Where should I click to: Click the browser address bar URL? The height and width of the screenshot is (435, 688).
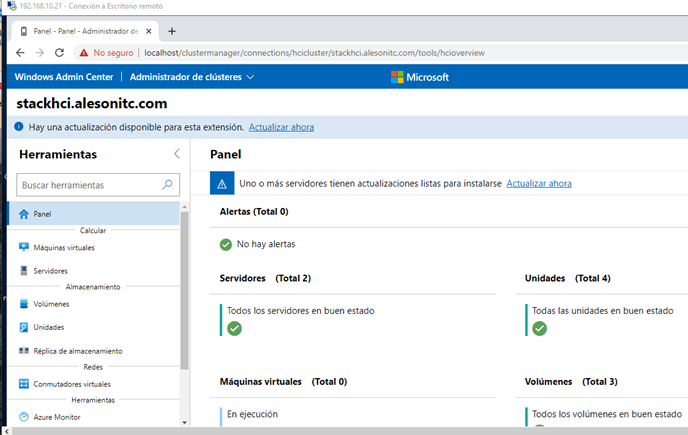[x=314, y=53]
